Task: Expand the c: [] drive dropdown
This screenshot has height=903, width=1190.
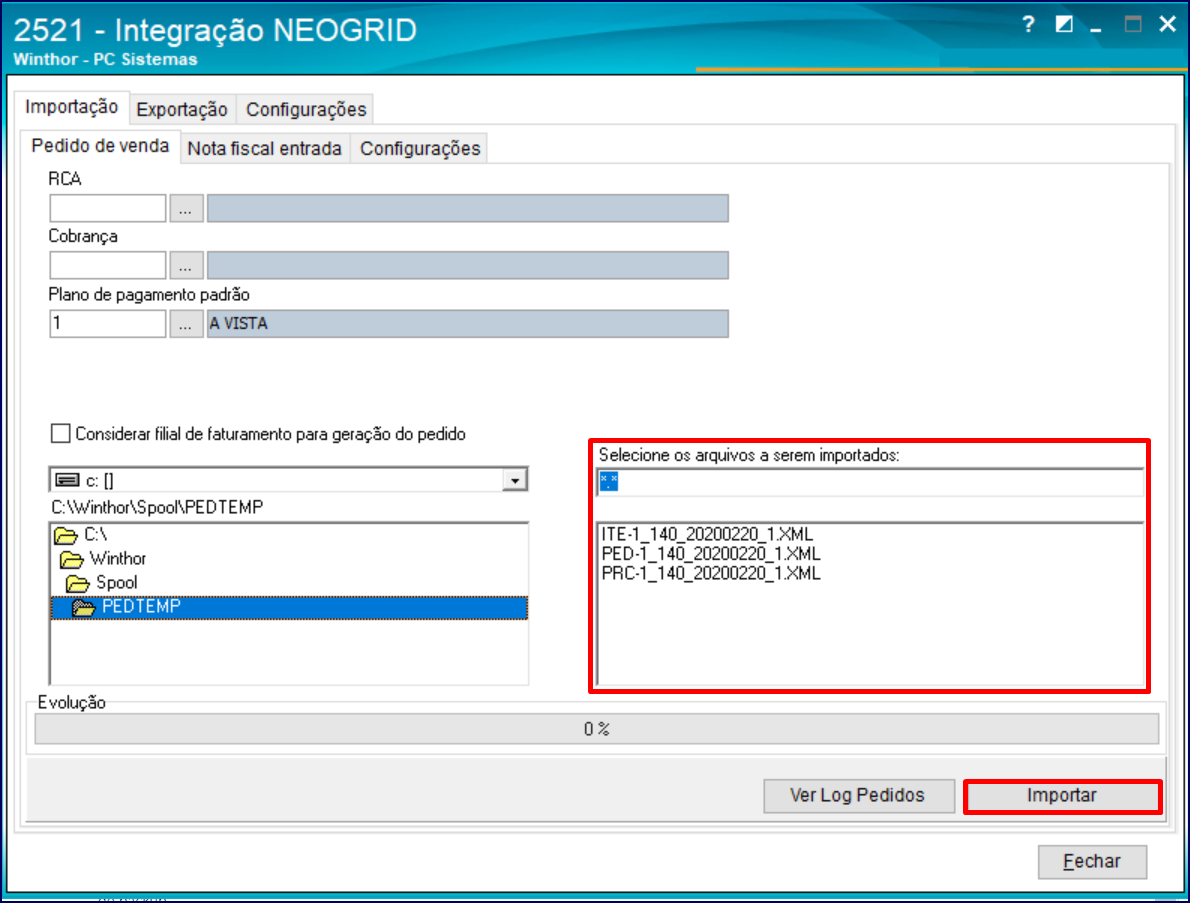Action: [515, 480]
